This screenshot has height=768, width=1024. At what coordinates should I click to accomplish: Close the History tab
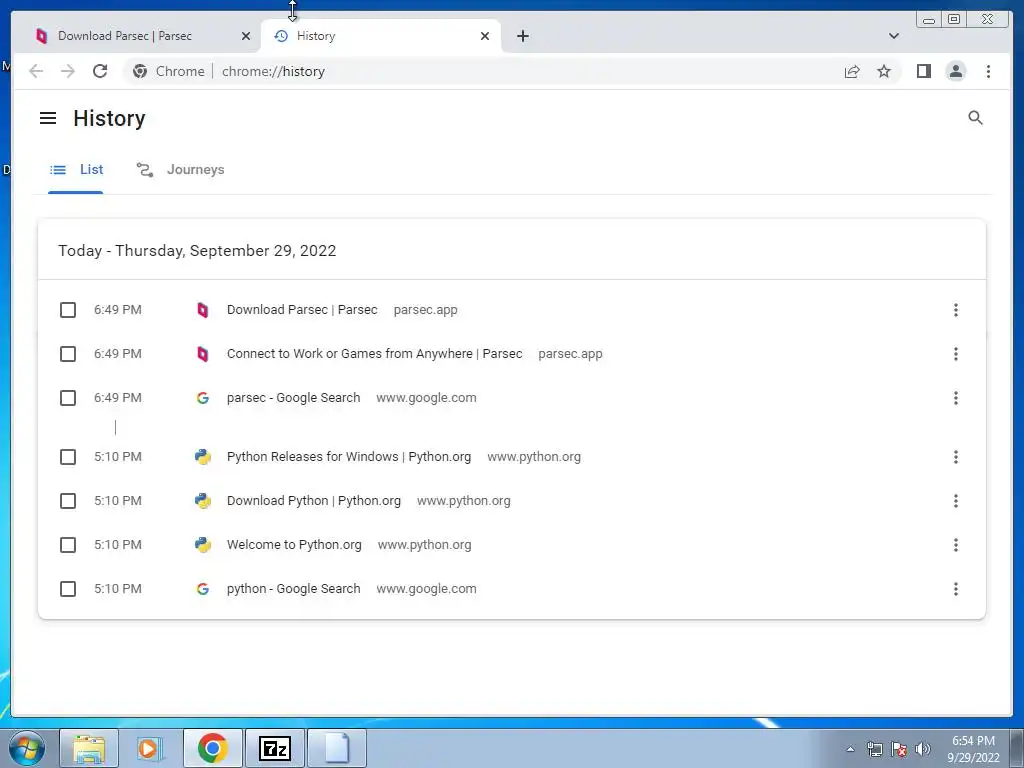click(x=485, y=36)
